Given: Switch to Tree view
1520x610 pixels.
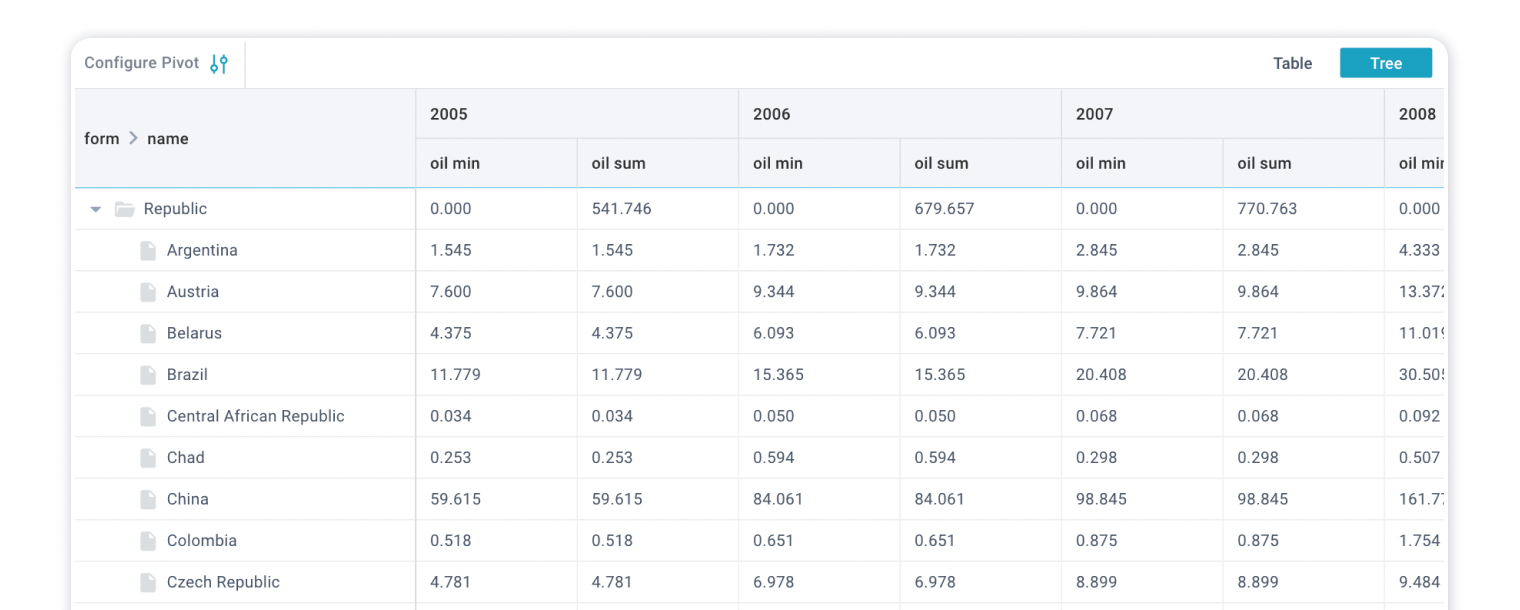Looking at the screenshot, I should 1386,63.
